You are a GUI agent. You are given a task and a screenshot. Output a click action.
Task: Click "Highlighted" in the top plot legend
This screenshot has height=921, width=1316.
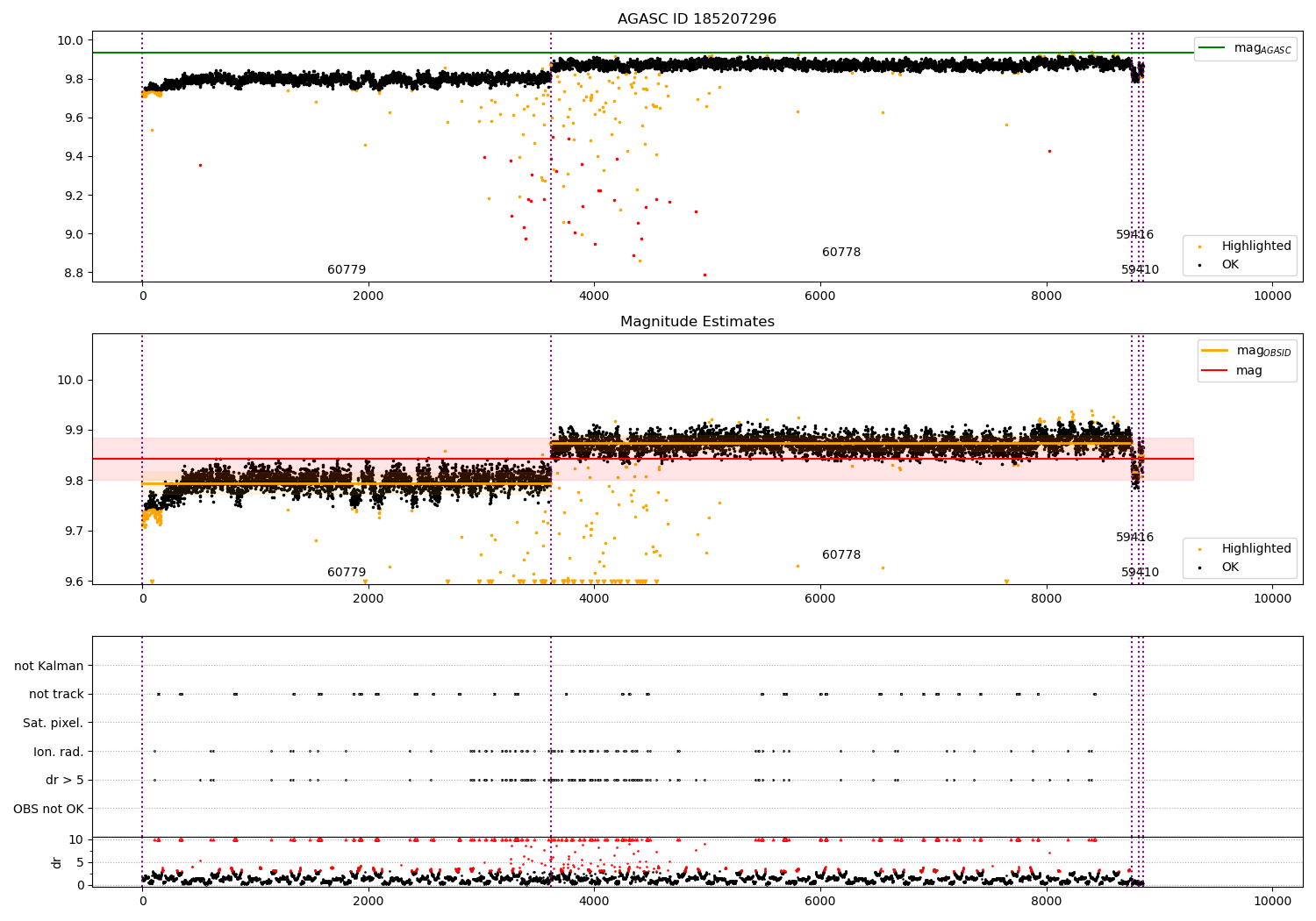1255,246
